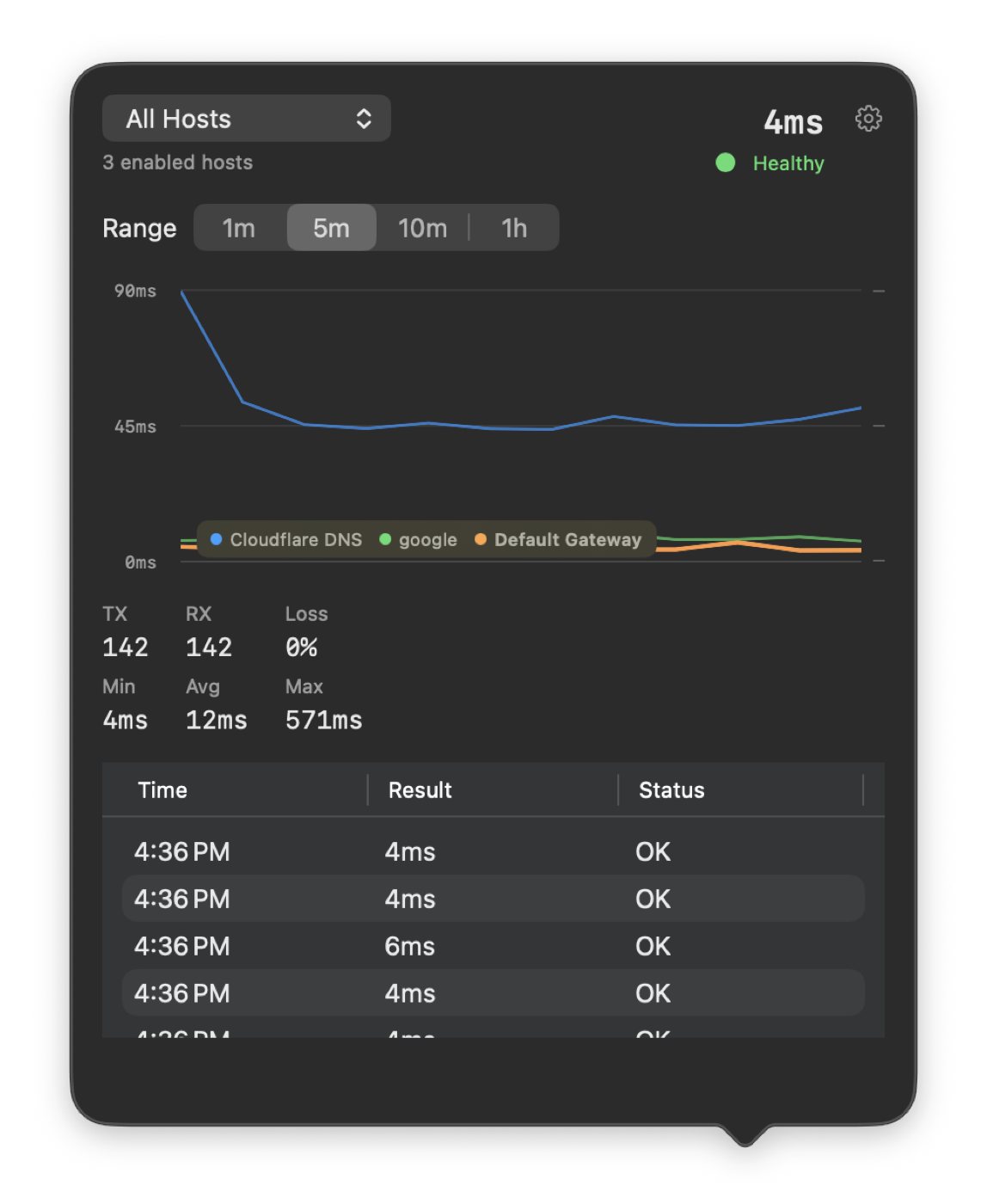This screenshot has width=987, height=1204.
Task: Select the 1m range segment
Action: point(239,228)
